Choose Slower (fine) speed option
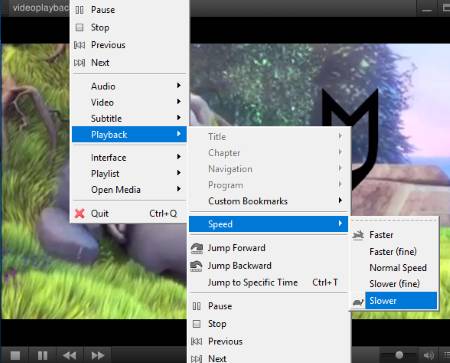Screen dimensions: 450x363 pos(394,283)
